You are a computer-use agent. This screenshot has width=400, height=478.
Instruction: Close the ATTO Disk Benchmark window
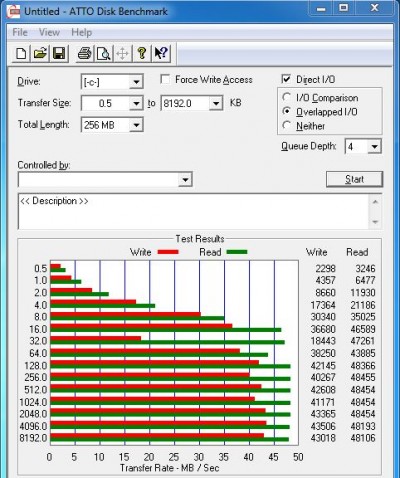point(375,8)
